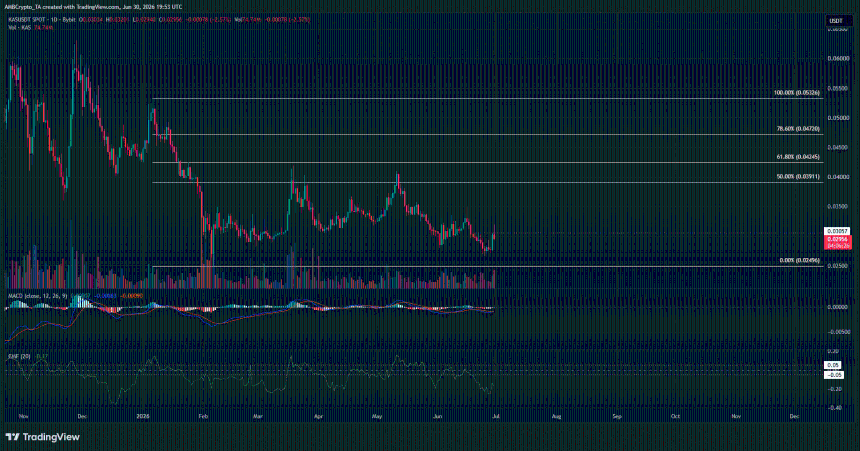Click the white 0.03057 price label
This screenshot has width=860, height=451.
tap(837, 232)
